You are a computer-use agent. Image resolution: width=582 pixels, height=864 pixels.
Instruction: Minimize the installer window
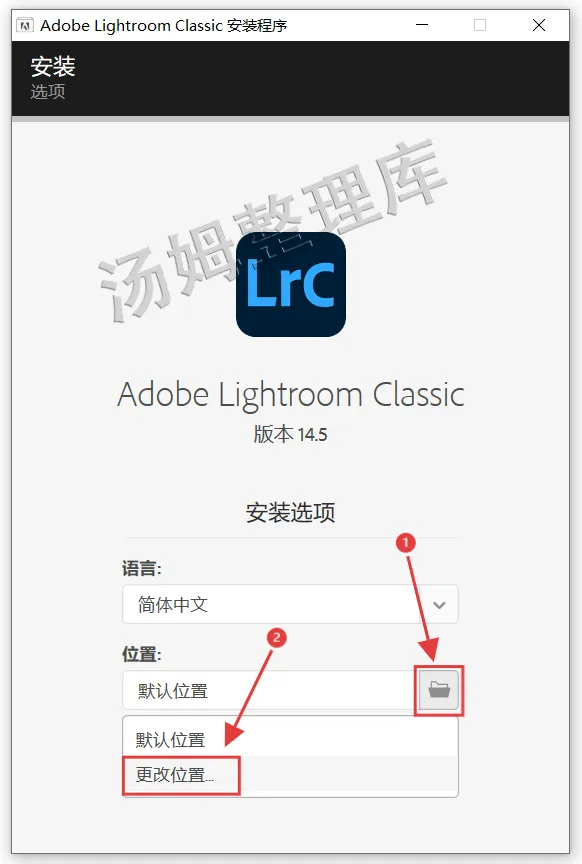[422, 25]
